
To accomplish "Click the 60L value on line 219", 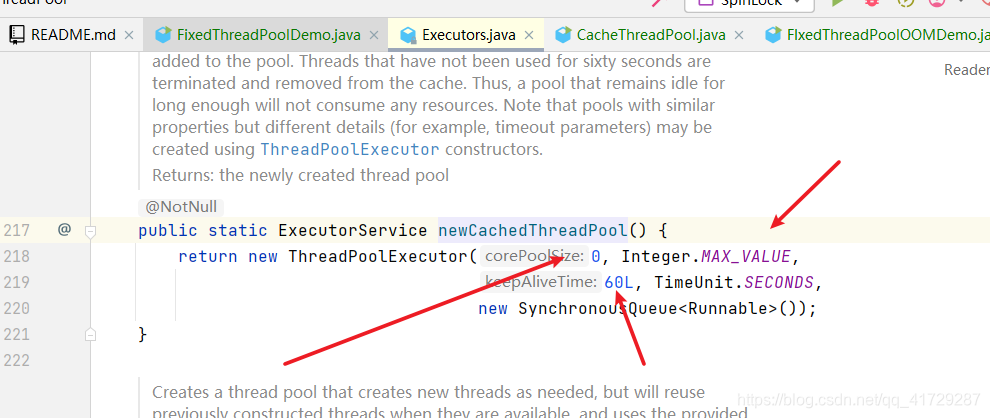I will pyautogui.click(x=619, y=282).
